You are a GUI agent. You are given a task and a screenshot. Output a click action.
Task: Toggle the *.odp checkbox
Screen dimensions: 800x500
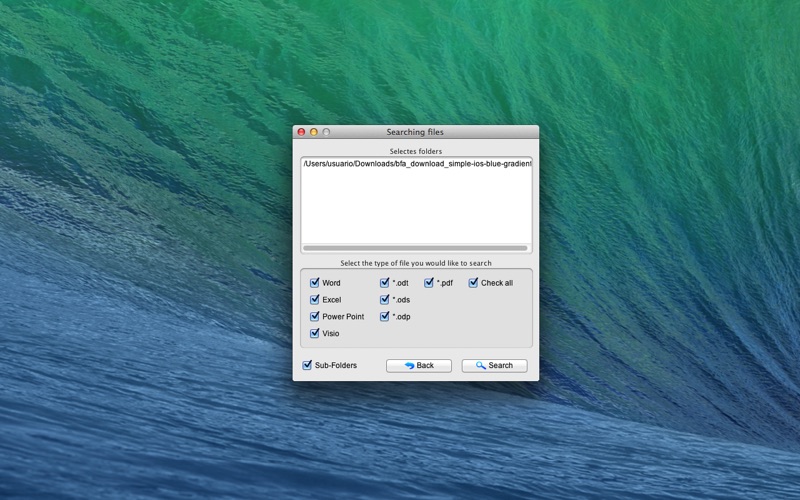click(384, 316)
